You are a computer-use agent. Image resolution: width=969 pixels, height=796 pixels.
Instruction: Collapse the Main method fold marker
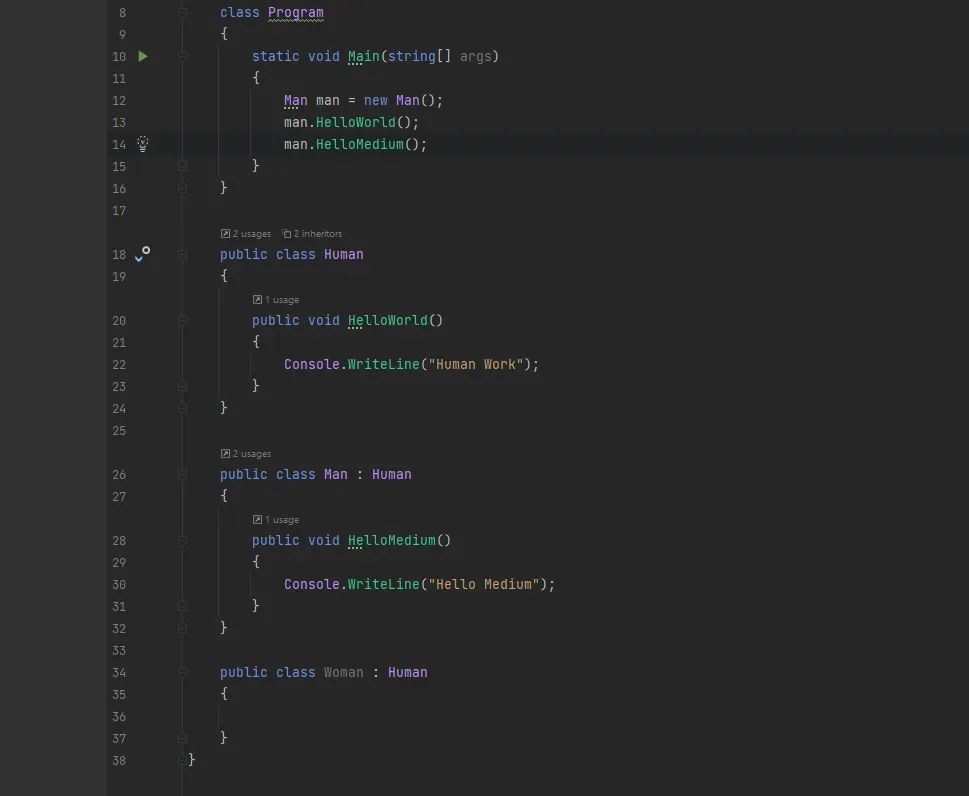click(182, 56)
